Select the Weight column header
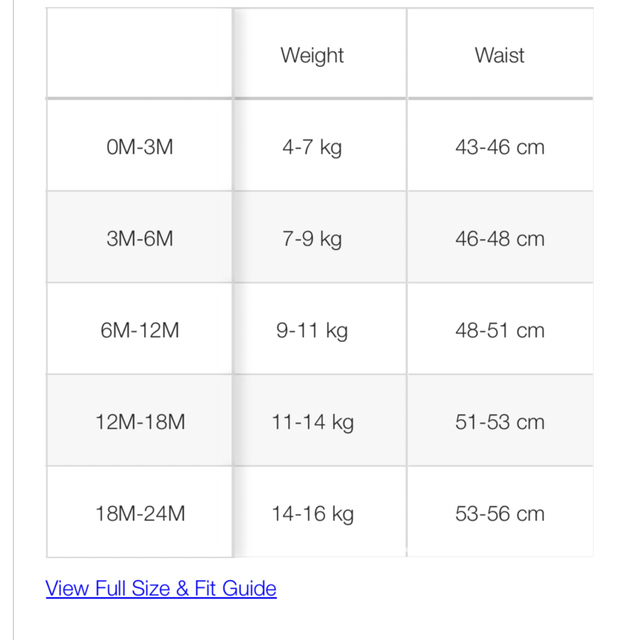This screenshot has height=640, width=640. [320, 53]
